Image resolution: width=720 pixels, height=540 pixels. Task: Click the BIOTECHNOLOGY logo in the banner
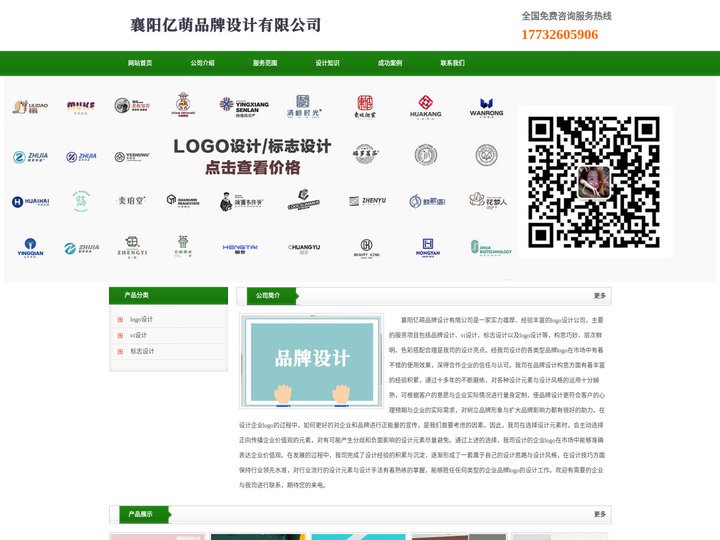pyautogui.click(x=491, y=248)
